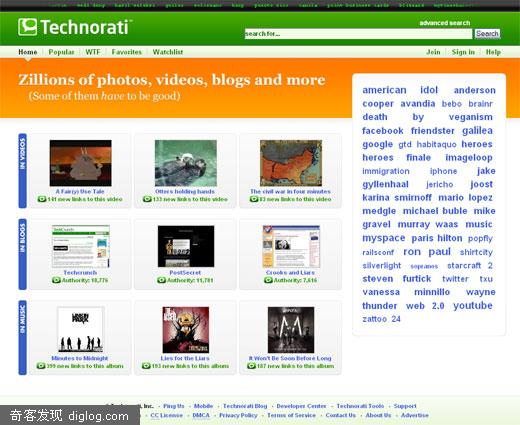Click the Technorati logo icon
The height and width of the screenshot is (425, 520).
point(28,27)
